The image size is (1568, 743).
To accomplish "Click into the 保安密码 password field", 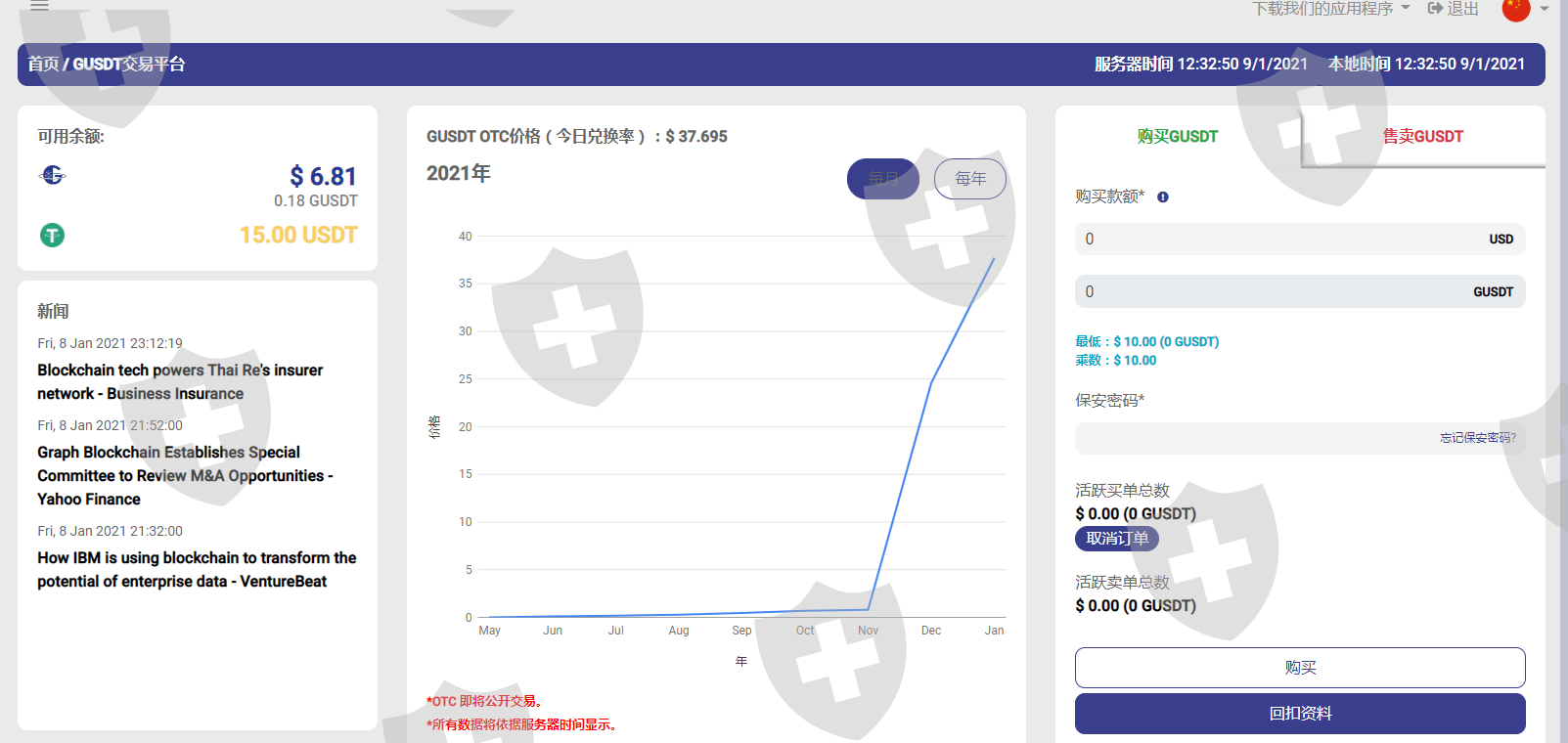I will click(x=1300, y=438).
